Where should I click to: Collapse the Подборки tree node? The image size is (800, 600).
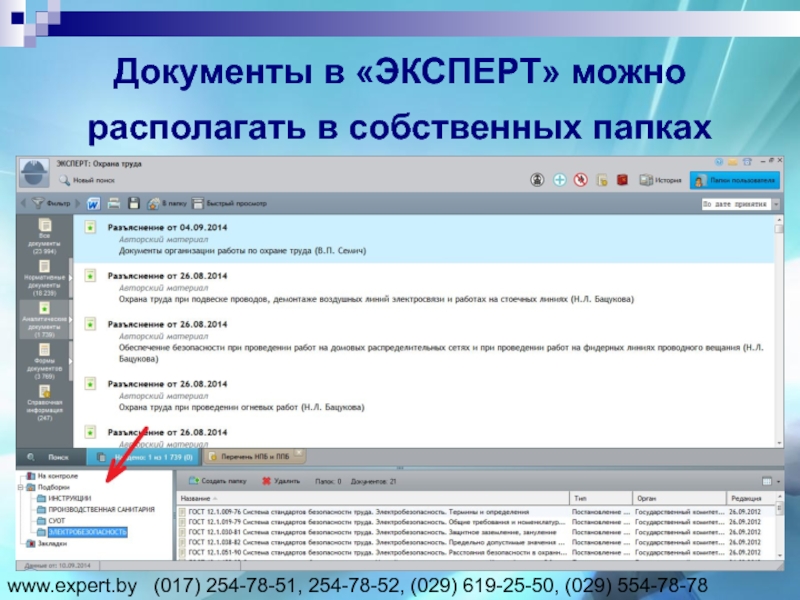(20, 487)
